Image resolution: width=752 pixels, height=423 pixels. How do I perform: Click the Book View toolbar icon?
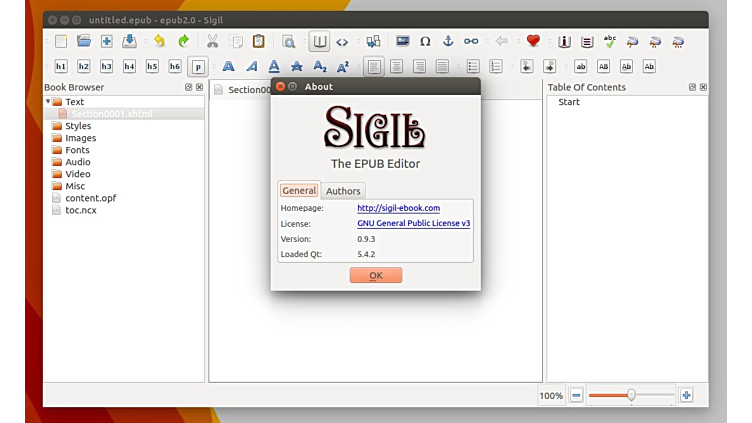click(x=319, y=41)
